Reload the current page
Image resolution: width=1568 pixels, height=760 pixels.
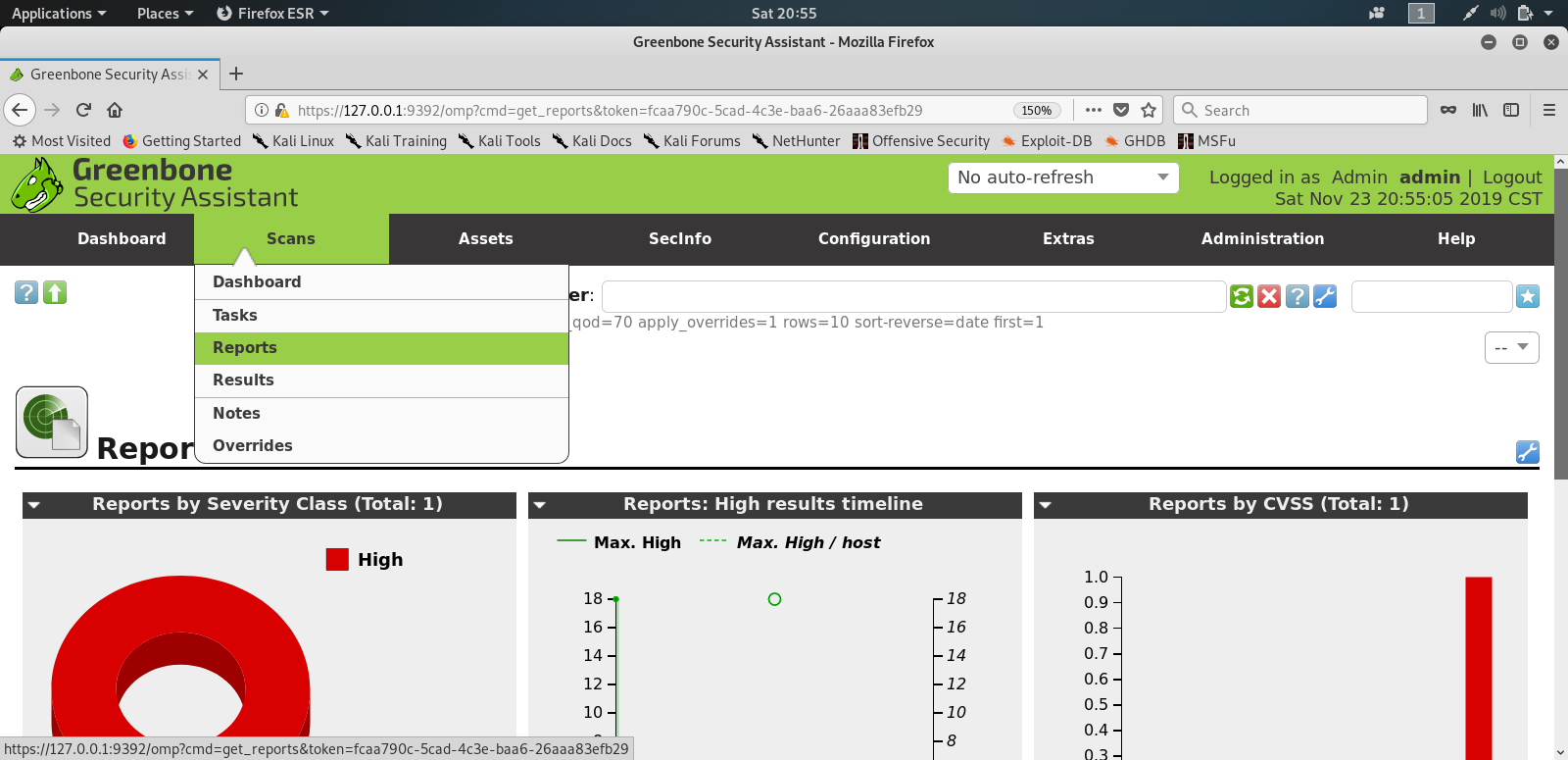point(83,110)
